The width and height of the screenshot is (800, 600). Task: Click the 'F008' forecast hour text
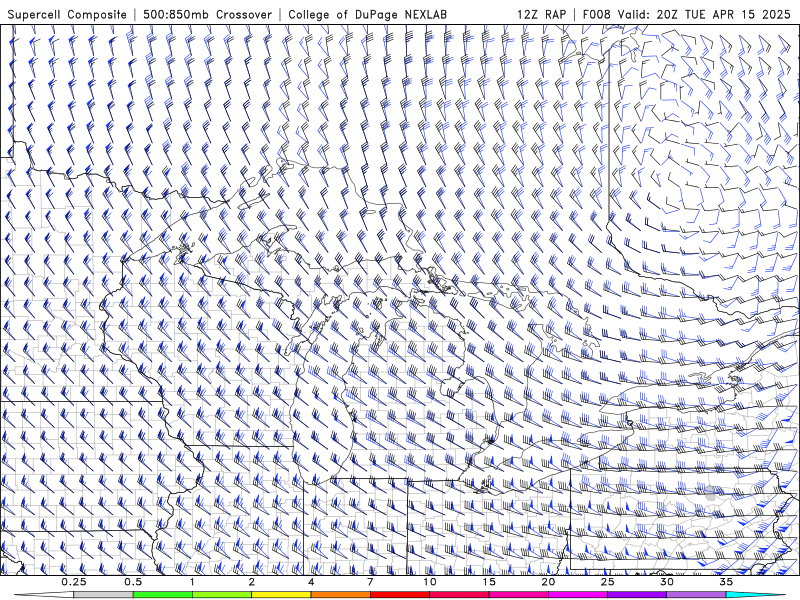click(x=596, y=14)
